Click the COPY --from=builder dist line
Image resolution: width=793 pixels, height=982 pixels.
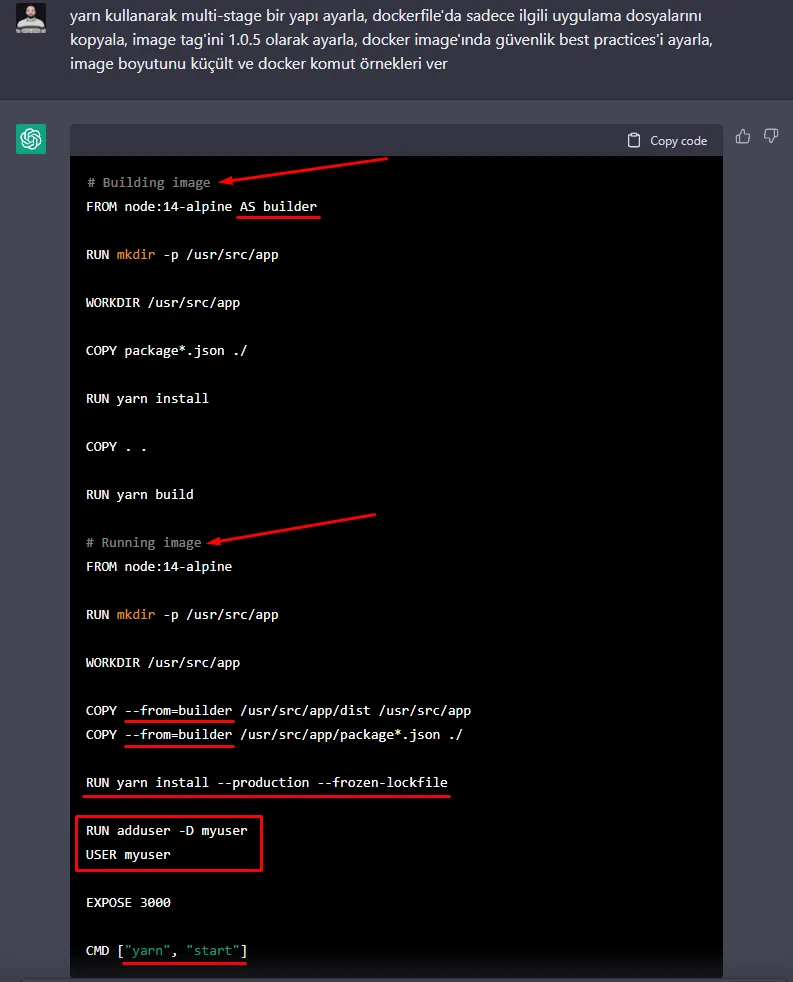278,711
